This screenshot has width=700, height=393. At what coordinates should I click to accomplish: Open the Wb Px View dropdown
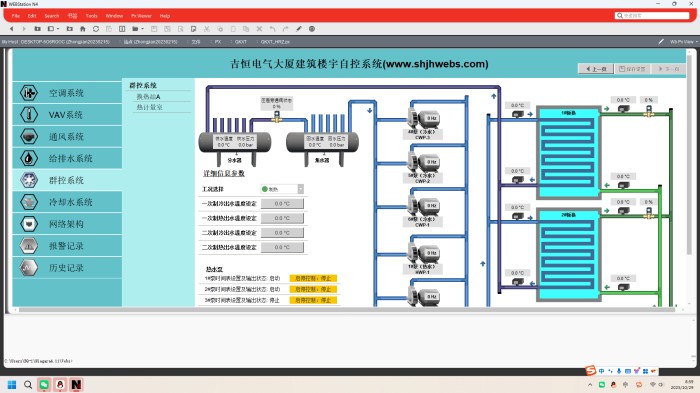click(x=683, y=42)
